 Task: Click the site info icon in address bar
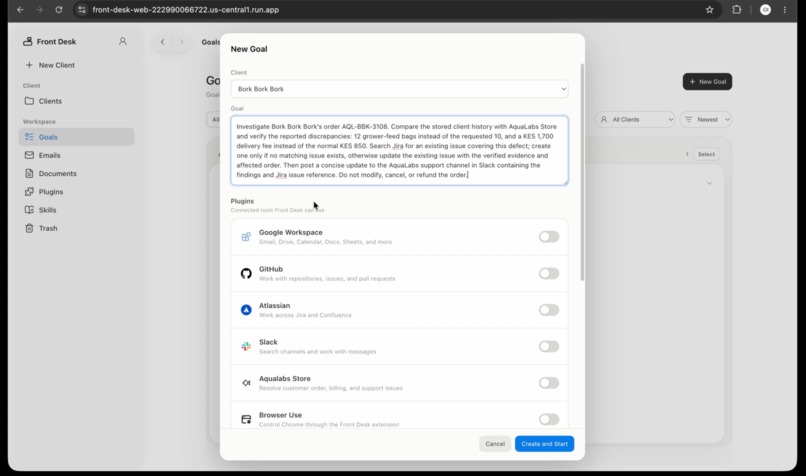point(82,10)
